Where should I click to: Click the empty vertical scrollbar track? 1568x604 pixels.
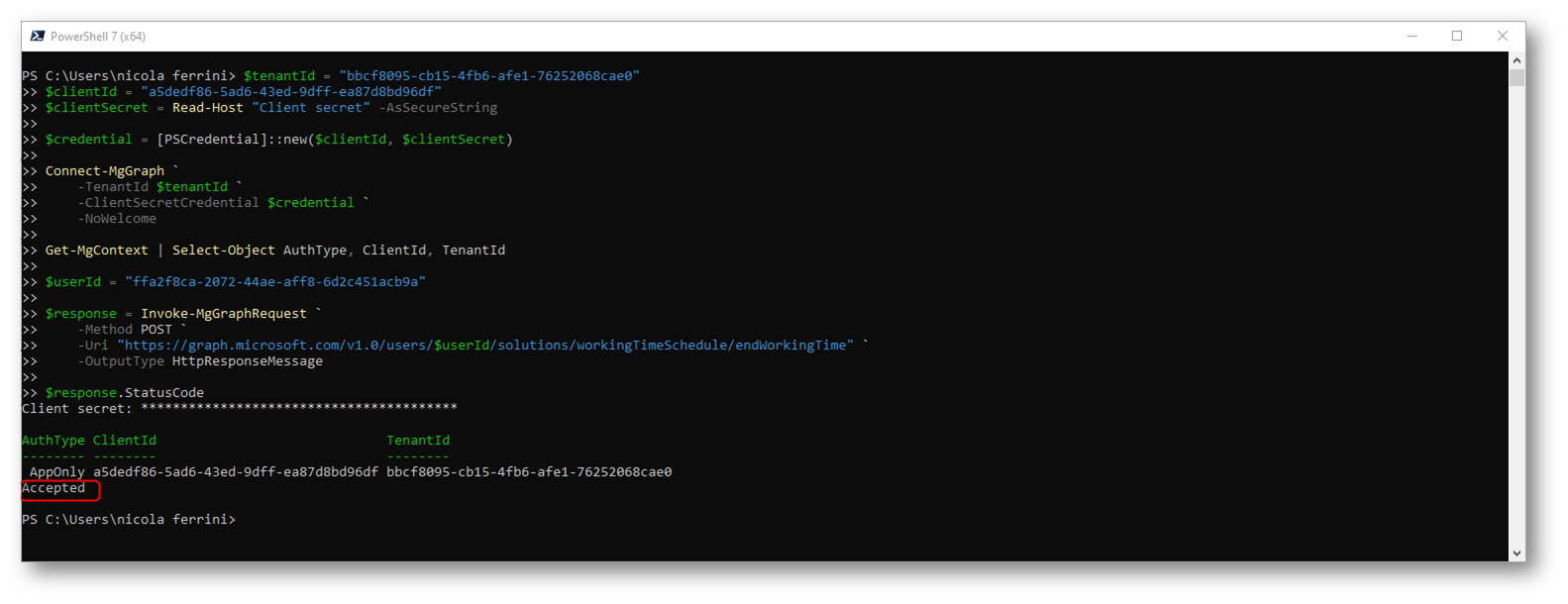[x=1516, y=317]
